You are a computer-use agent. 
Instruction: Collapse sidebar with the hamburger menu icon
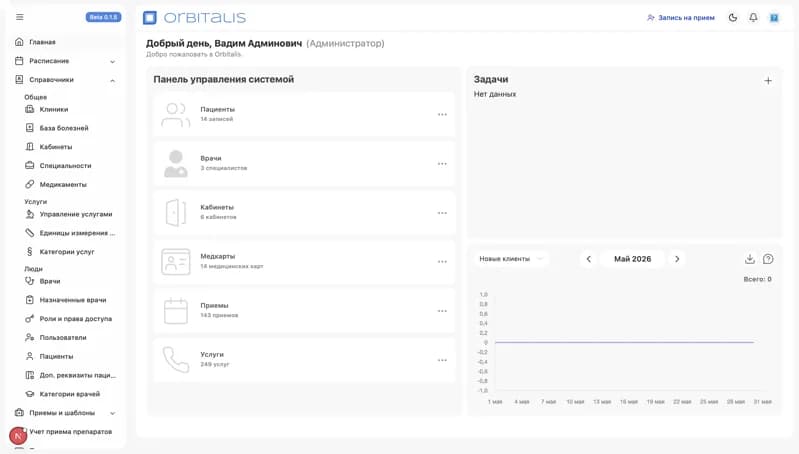[x=20, y=17]
